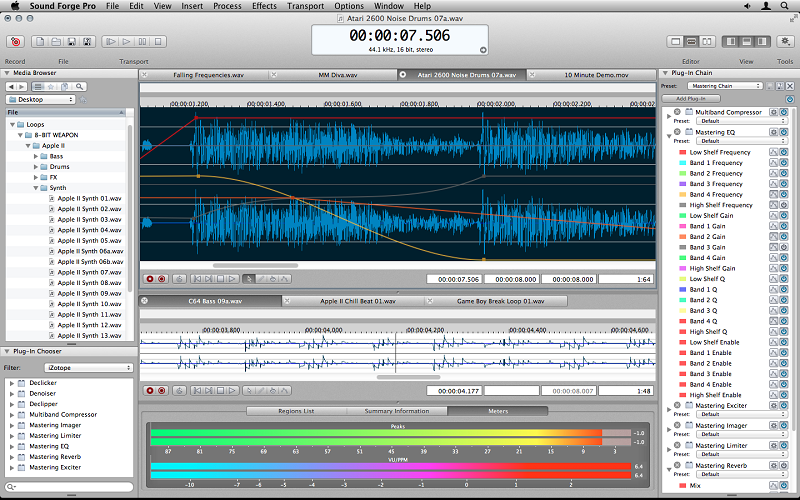Collapse the Loops folder

tap(12, 124)
